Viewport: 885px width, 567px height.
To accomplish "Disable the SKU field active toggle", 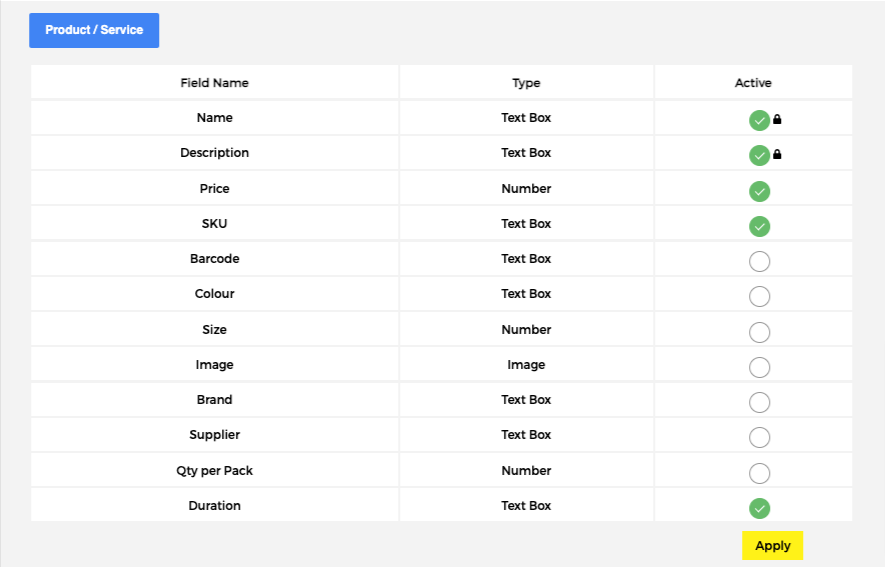I will 759,226.
